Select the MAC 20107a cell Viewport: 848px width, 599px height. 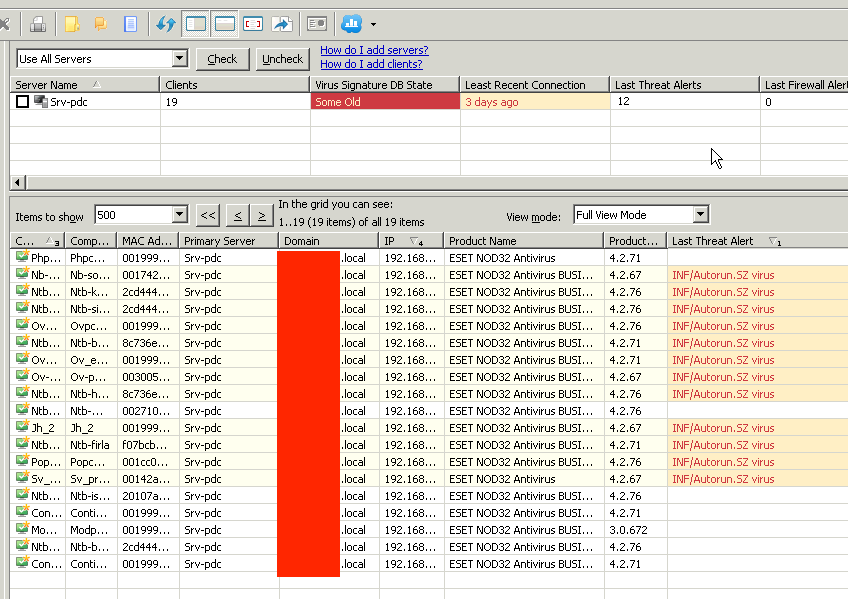[148, 496]
